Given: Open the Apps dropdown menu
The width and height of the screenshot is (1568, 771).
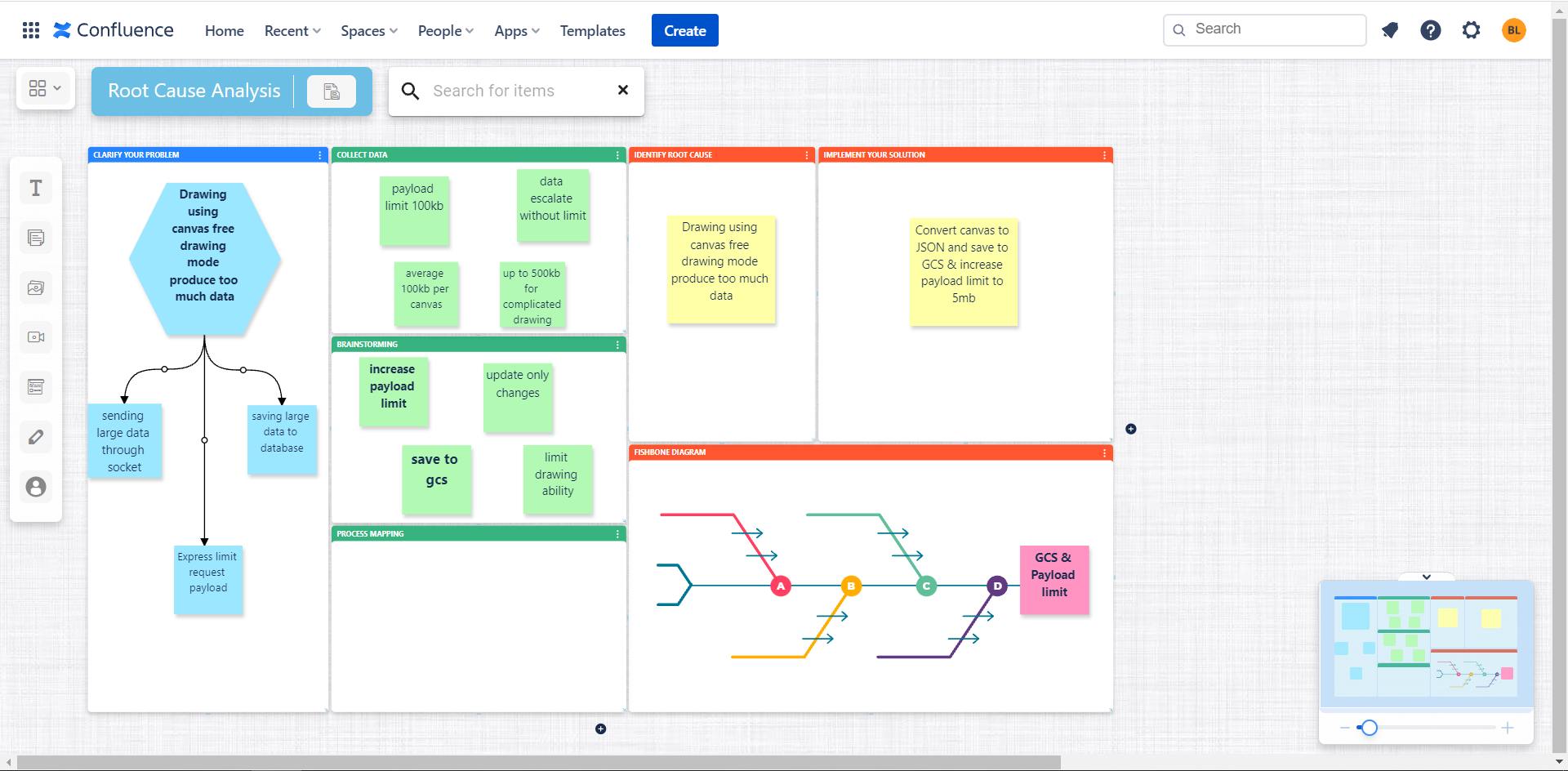Looking at the screenshot, I should tap(516, 30).
